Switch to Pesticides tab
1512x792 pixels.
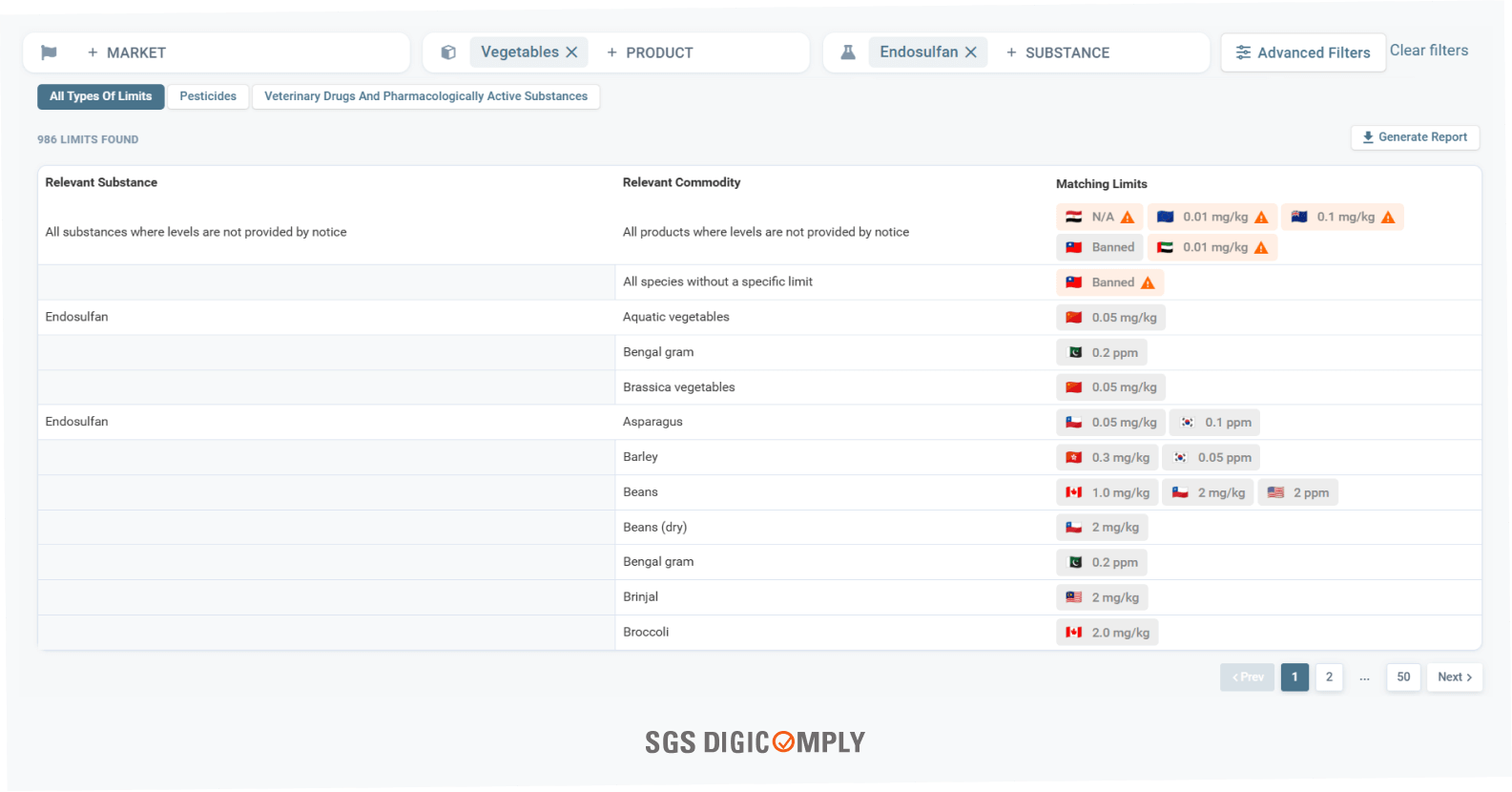(208, 96)
